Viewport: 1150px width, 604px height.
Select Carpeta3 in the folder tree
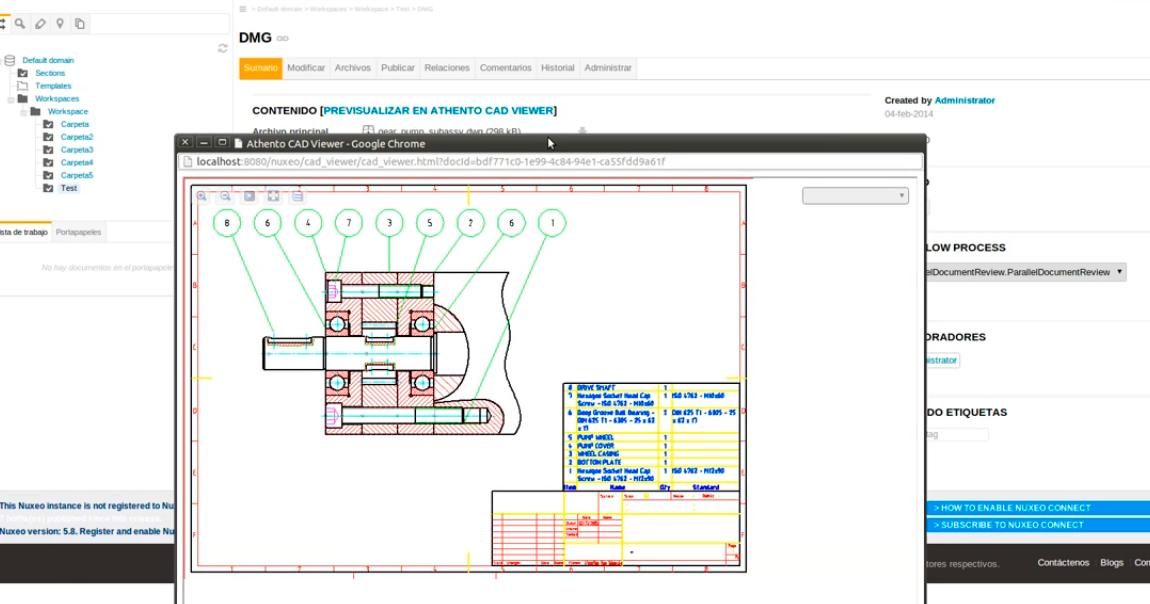coord(76,150)
